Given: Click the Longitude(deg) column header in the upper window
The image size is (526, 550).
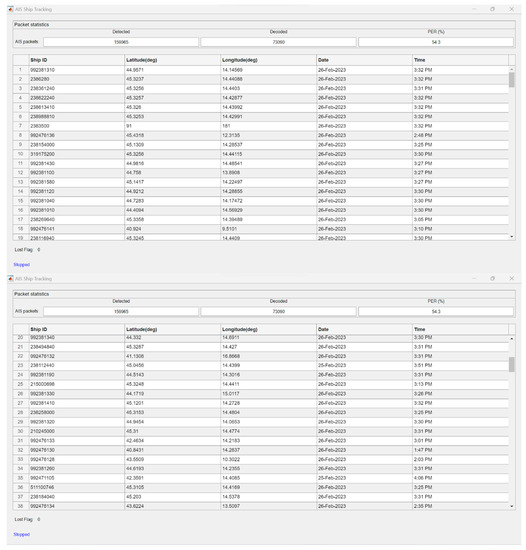Looking at the screenshot, I should [268, 60].
